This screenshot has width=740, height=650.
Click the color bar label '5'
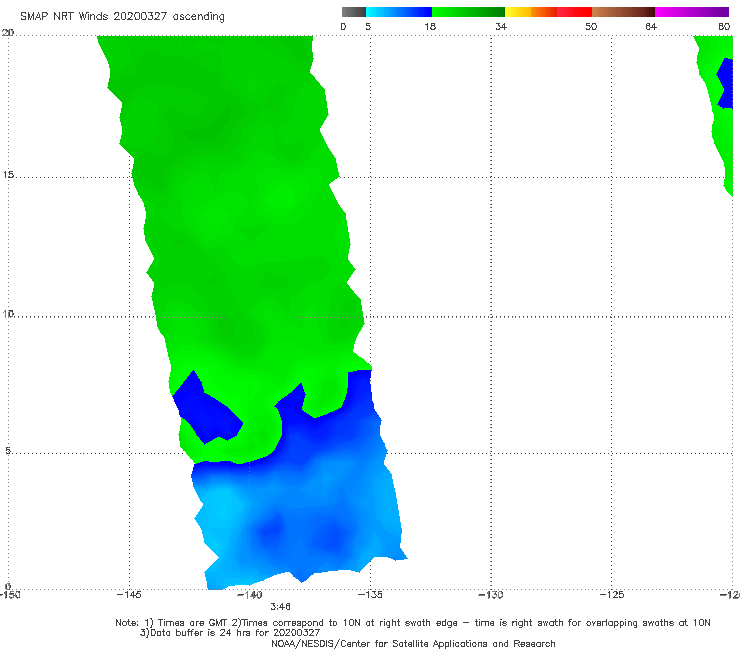[368, 26]
